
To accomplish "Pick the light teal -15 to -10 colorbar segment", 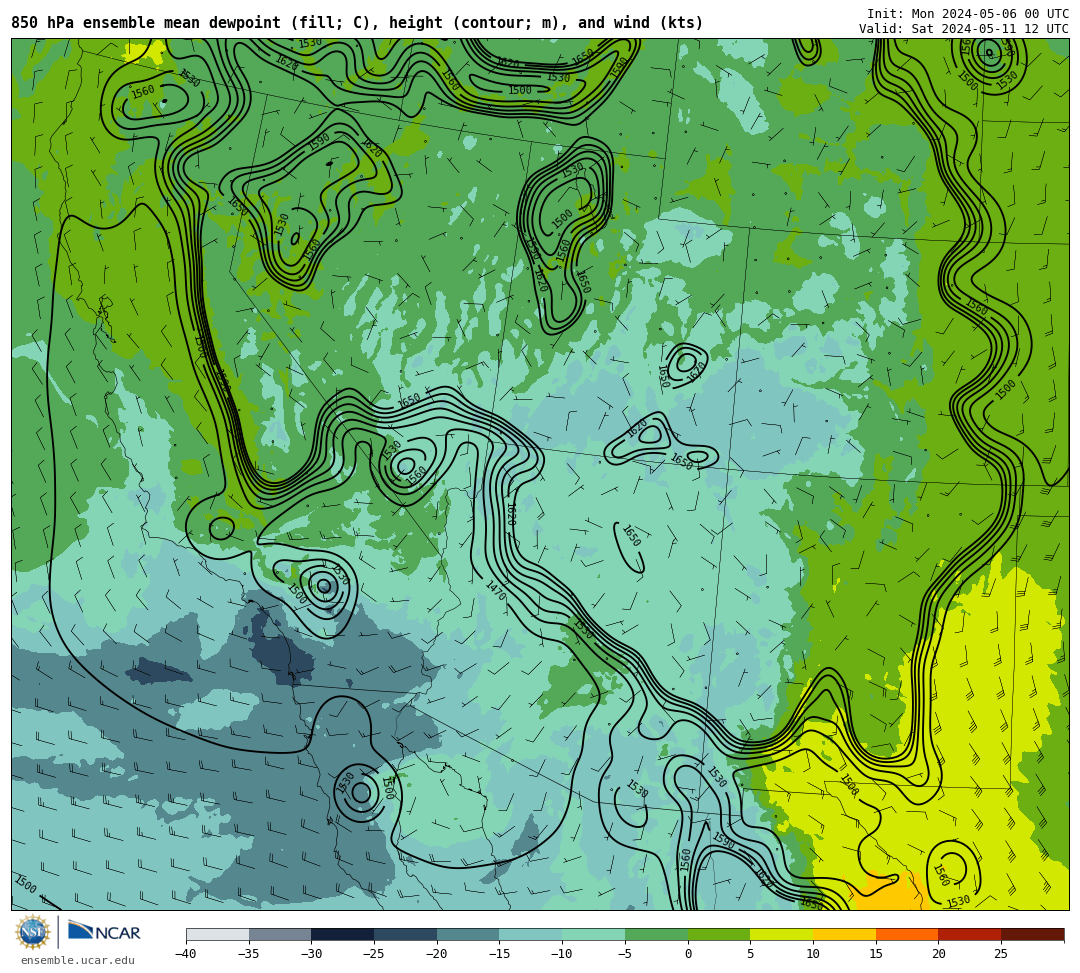I will click(531, 934).
